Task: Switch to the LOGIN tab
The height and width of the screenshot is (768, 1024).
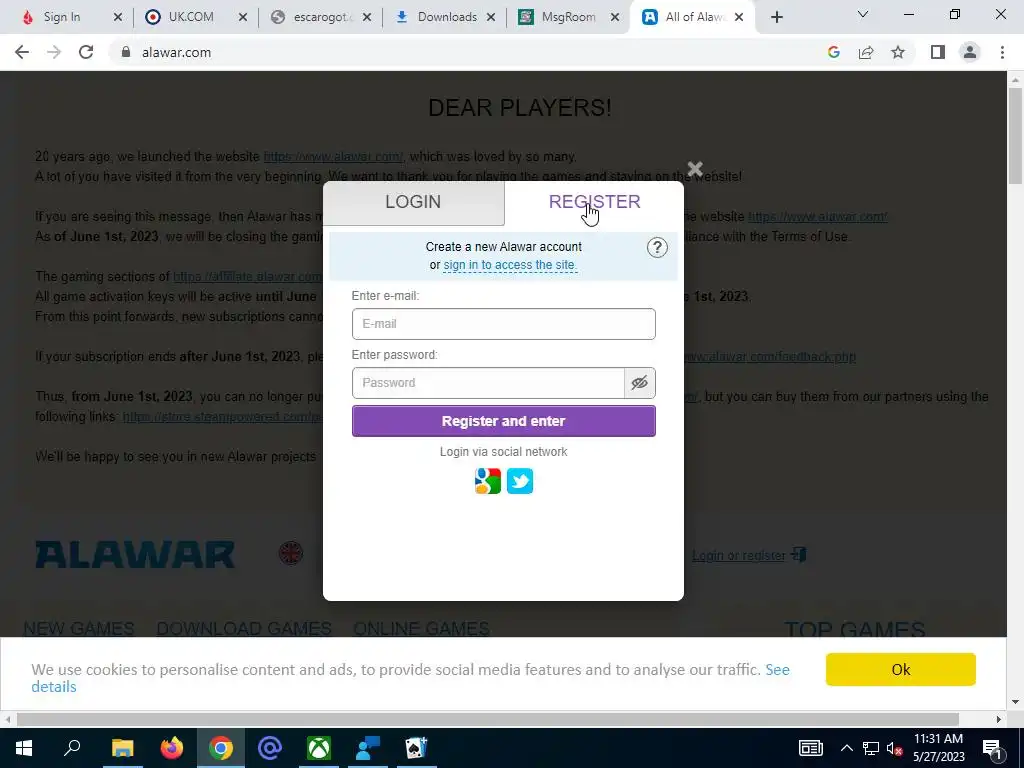Action: click(x=413, y=202)
